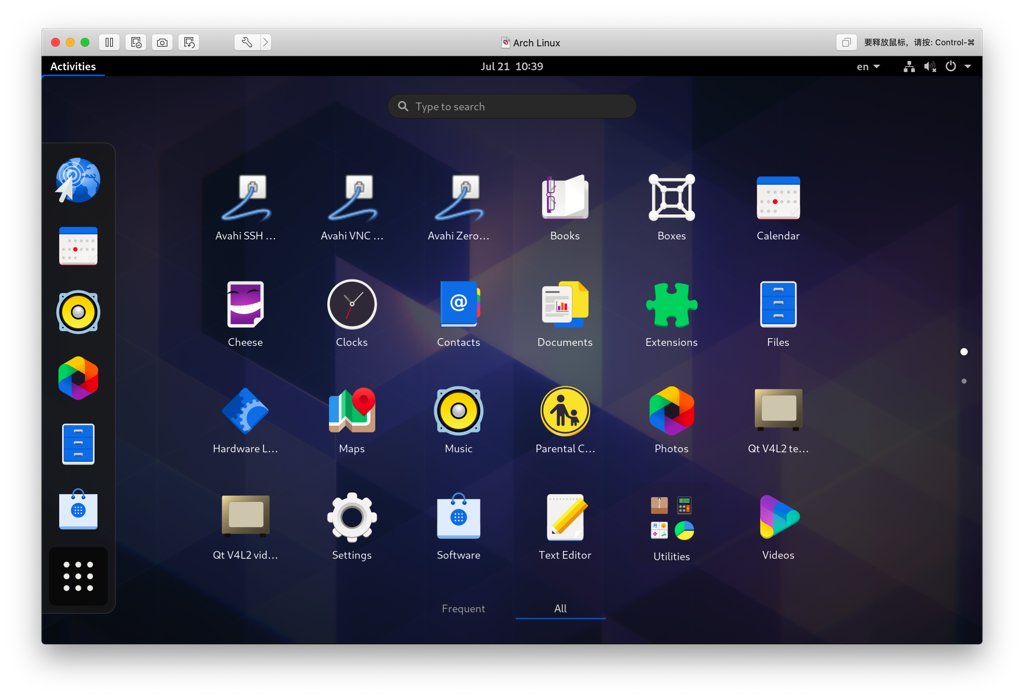Pause the virtual machine from toolbar
The width and height of the screenshot is (1024, 699).
110,42
